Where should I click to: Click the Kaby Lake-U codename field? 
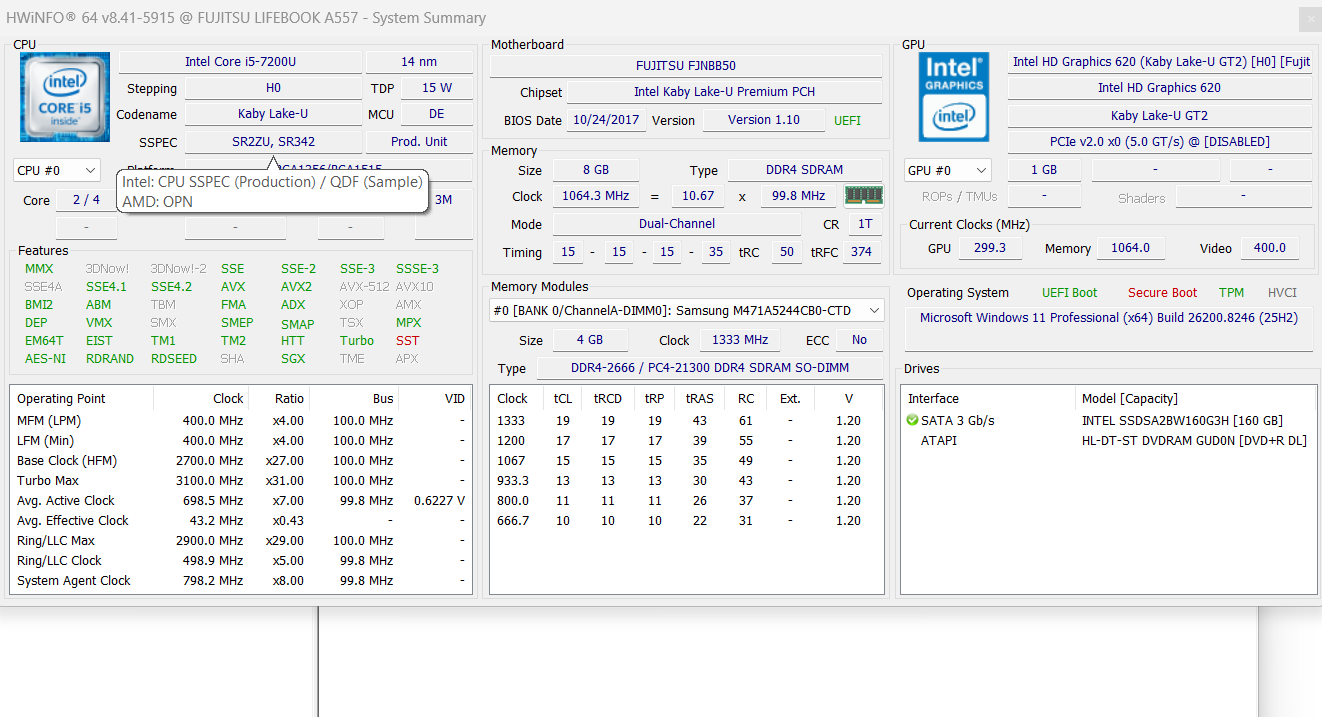(x=273, y=114)
